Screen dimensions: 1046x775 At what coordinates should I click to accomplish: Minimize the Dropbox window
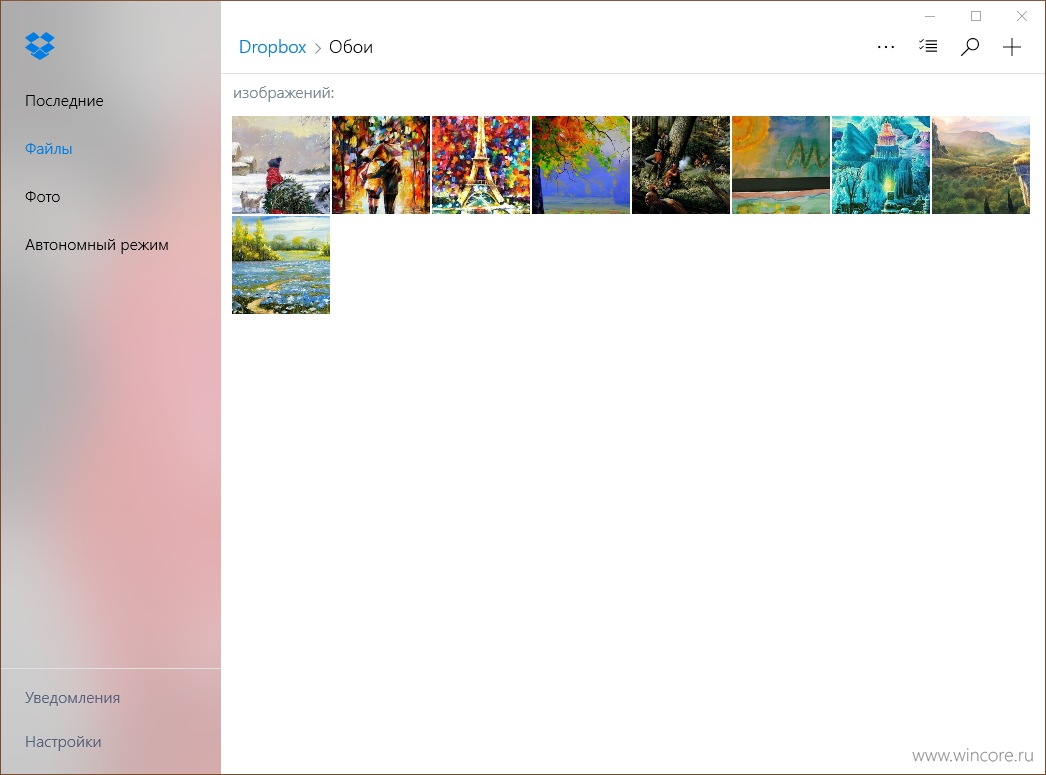(x=930, y=16)
